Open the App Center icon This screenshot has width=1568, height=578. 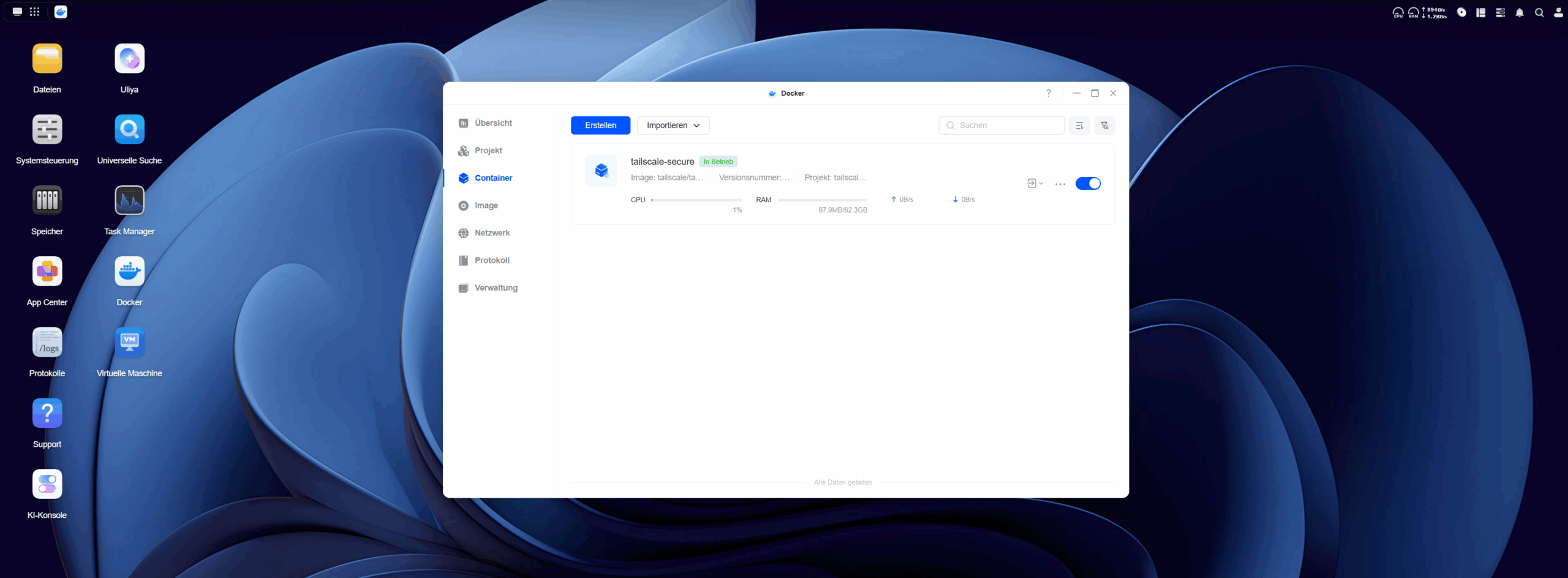point(47,272)
